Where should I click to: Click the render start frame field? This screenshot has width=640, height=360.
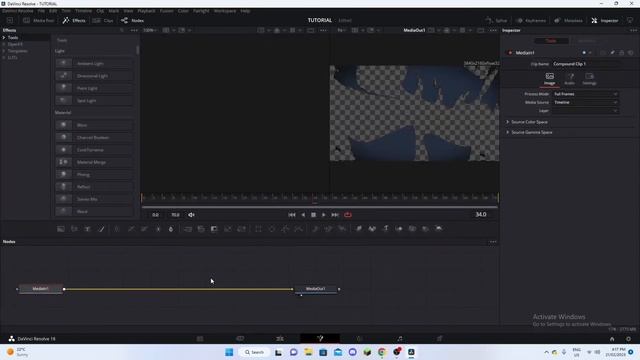[156, 215]
